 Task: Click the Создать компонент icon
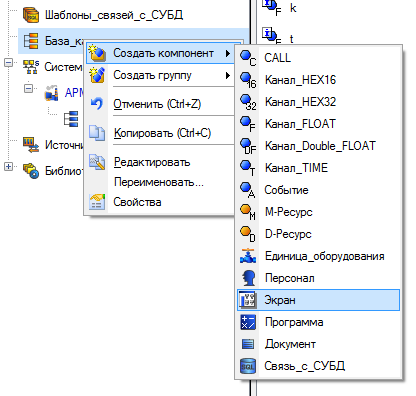(97, 53)
